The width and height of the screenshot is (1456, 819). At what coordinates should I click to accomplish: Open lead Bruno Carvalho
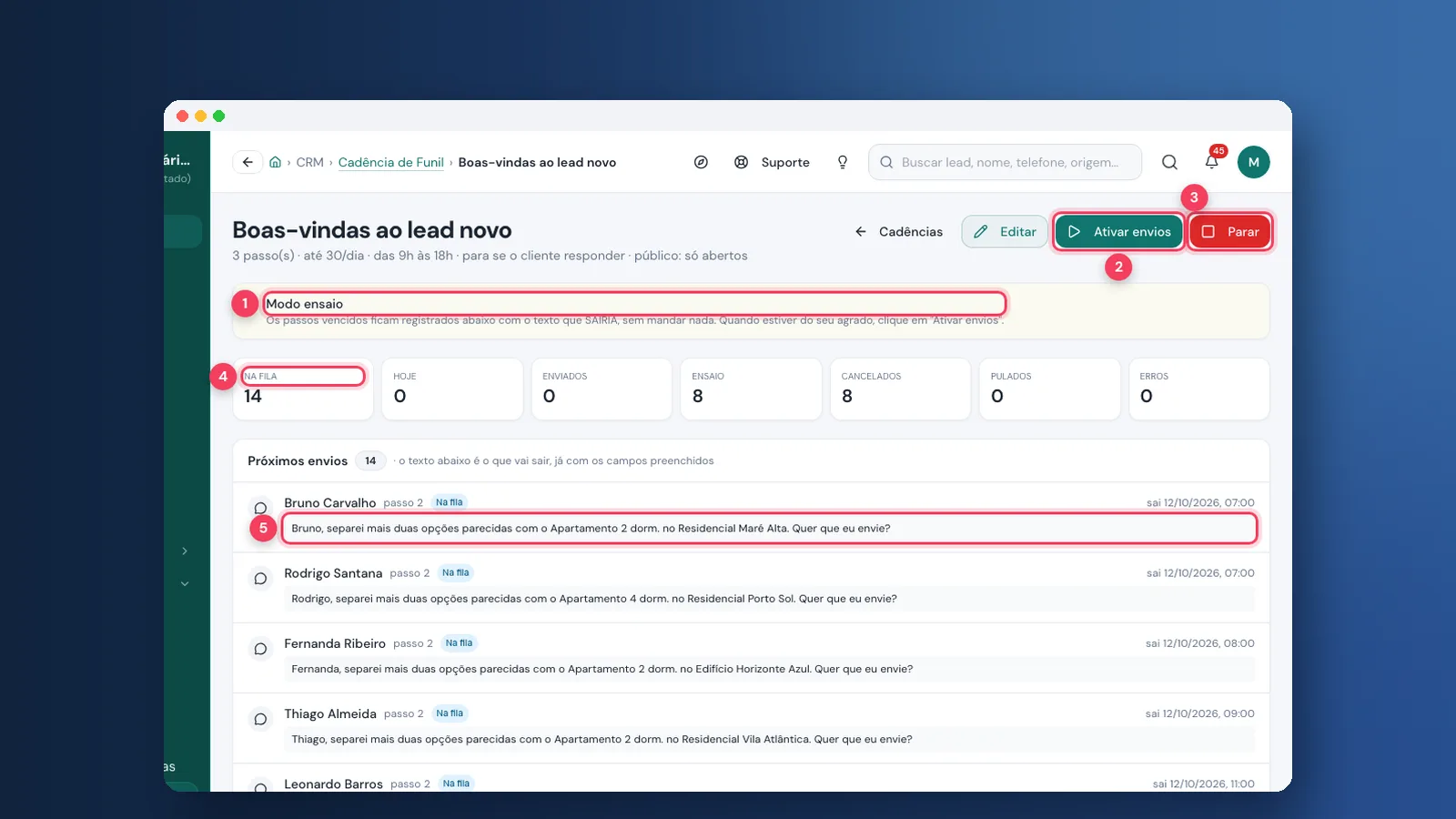point(329,502)
